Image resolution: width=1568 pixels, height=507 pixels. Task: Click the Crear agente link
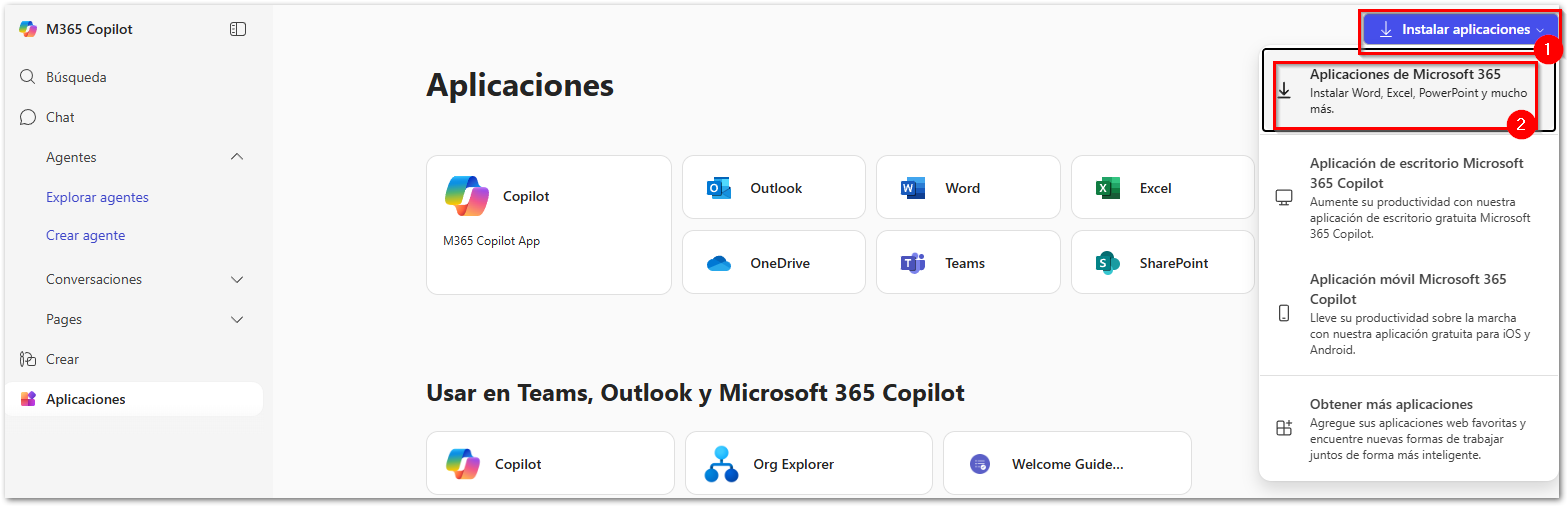point(85,235)
